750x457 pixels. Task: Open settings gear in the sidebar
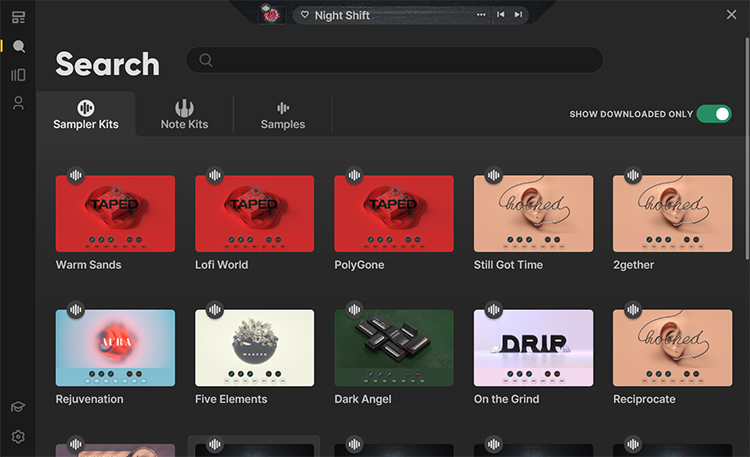tap(18, 437)
